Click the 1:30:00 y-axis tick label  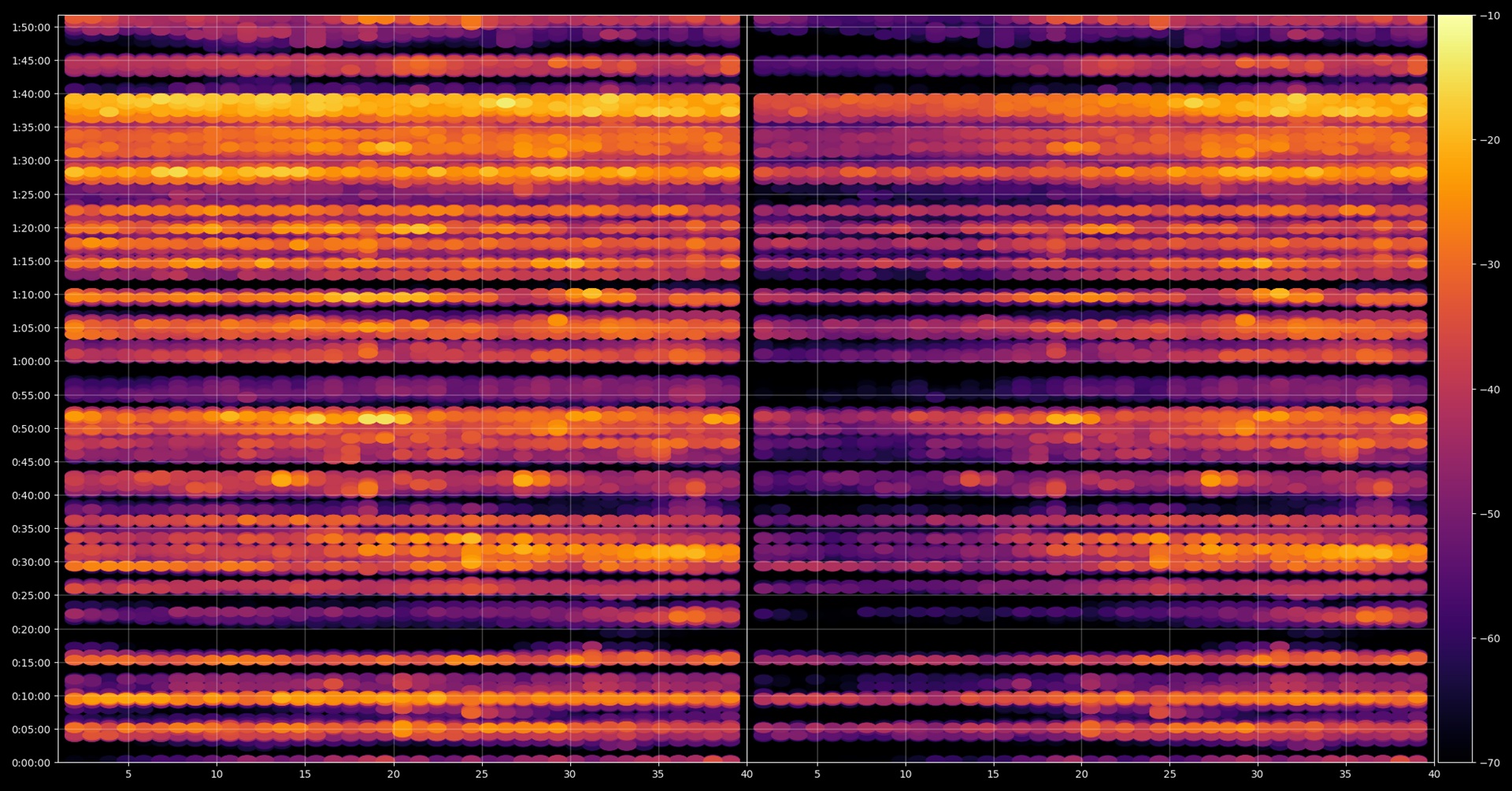31,161
